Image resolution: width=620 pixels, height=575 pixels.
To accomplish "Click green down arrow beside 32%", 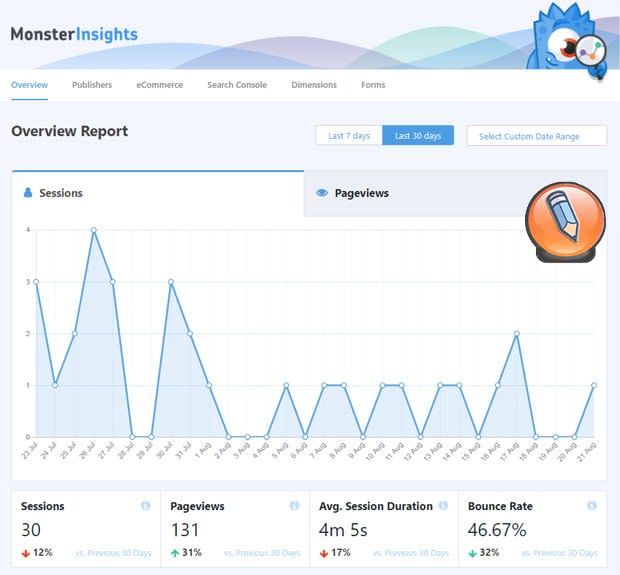I will 472,553.
